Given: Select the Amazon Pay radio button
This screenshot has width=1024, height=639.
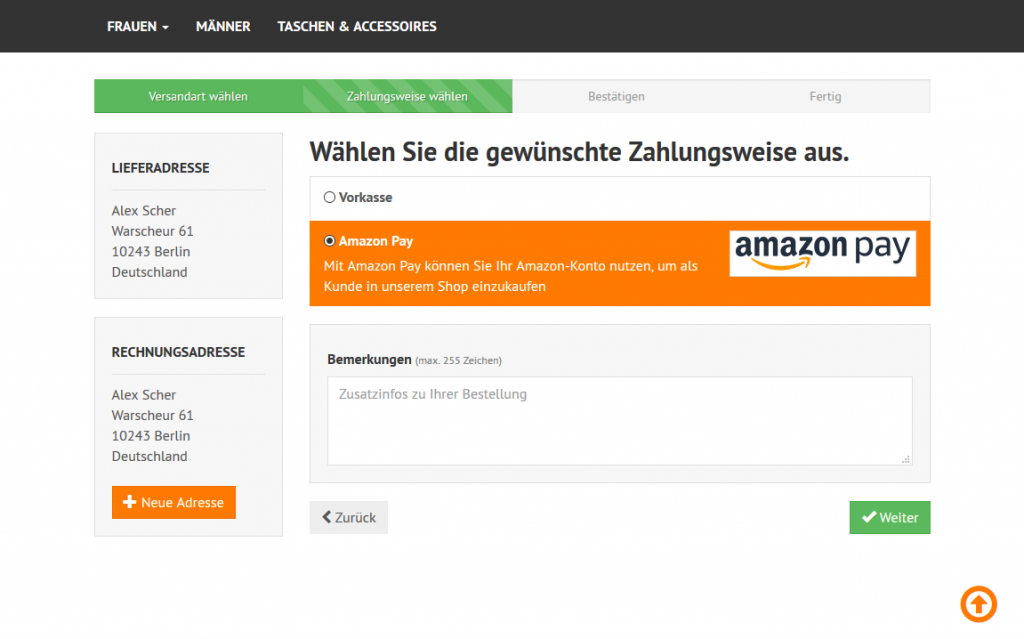Looking at the screenshot, I should [330, 241].
